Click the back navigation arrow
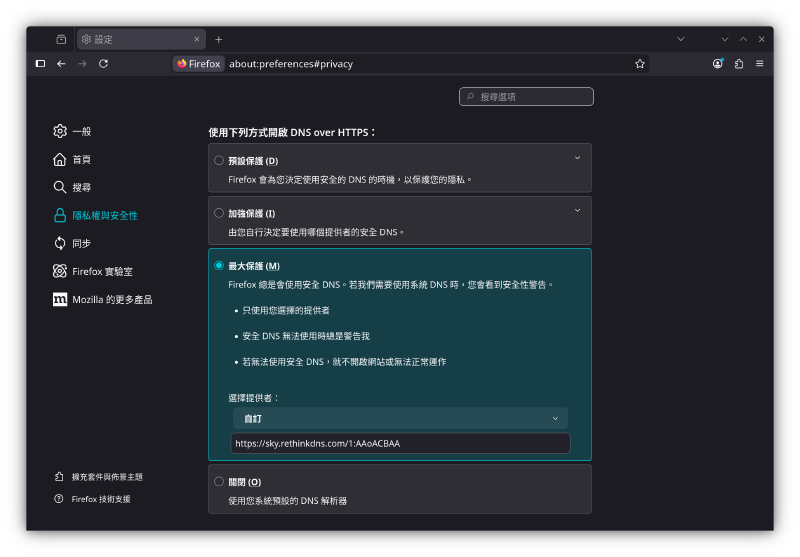This screenshot has width=800, height=557. click(x=61, y=63)
